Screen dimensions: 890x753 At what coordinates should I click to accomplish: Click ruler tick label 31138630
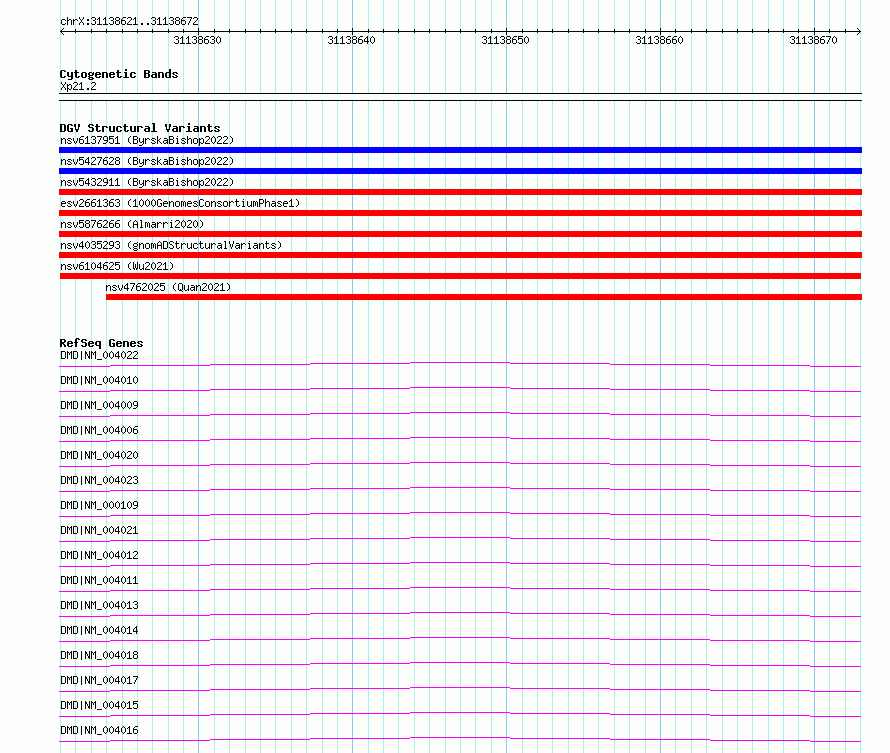point(197,40)
